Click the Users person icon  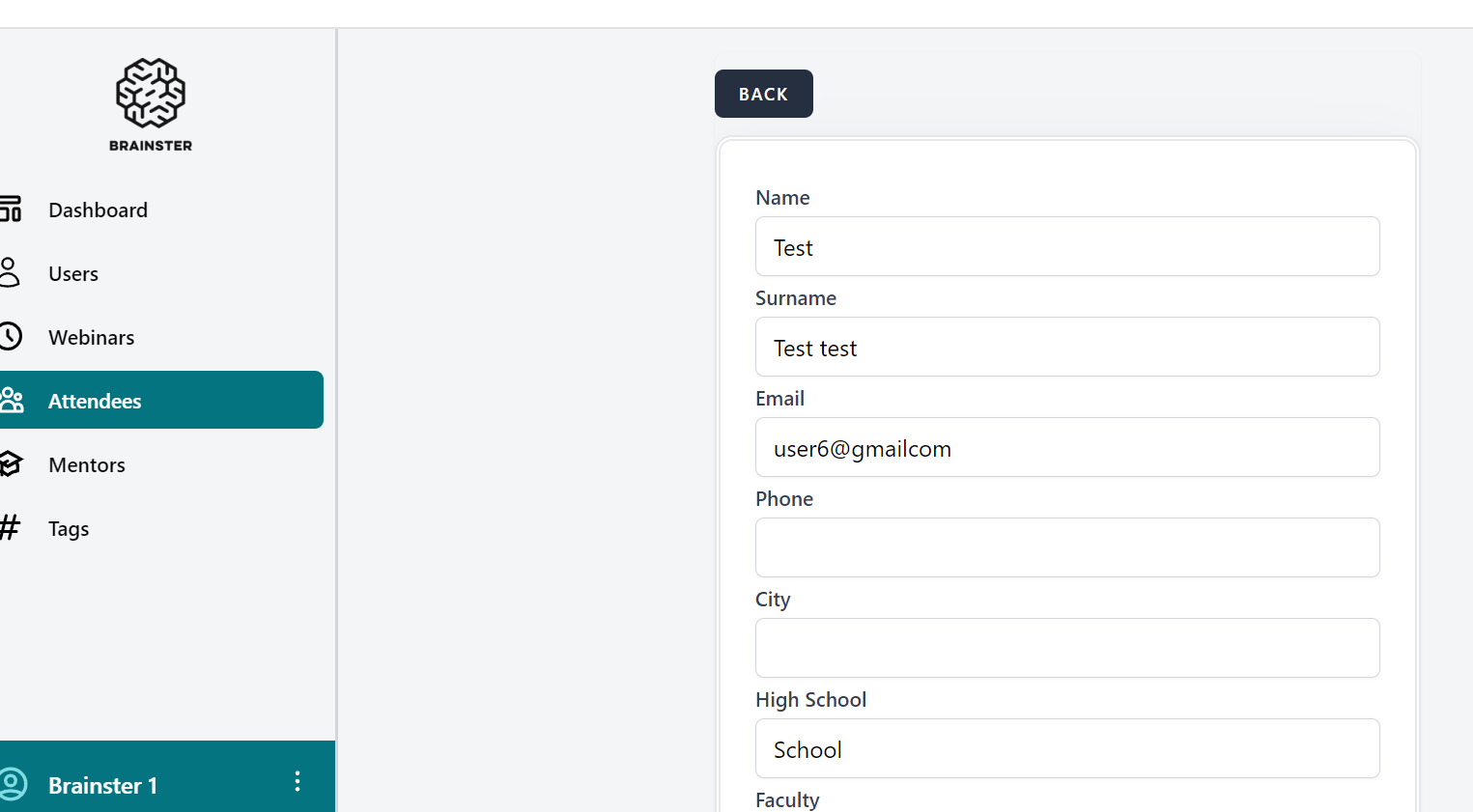[10, 273]
